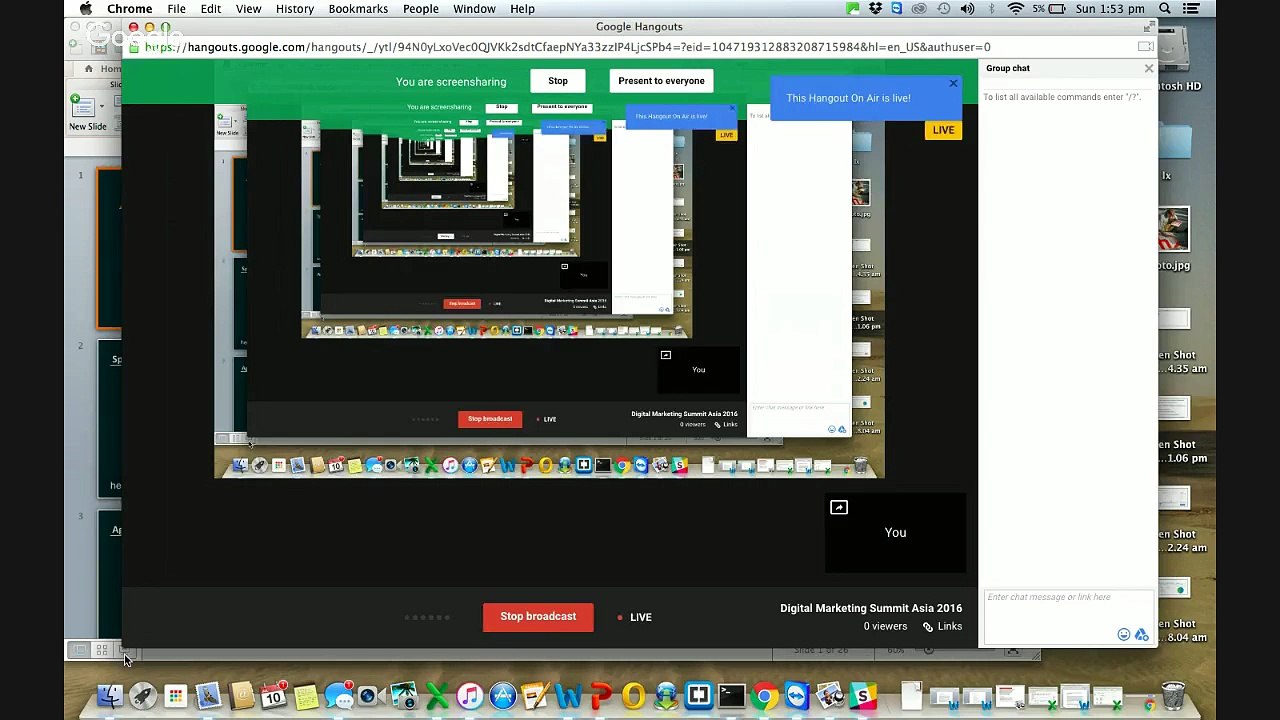The height and width of the screenshot is (720, 1280).
Task: Select the 'You' video thumbnail
Action: [x=895, y=533]
